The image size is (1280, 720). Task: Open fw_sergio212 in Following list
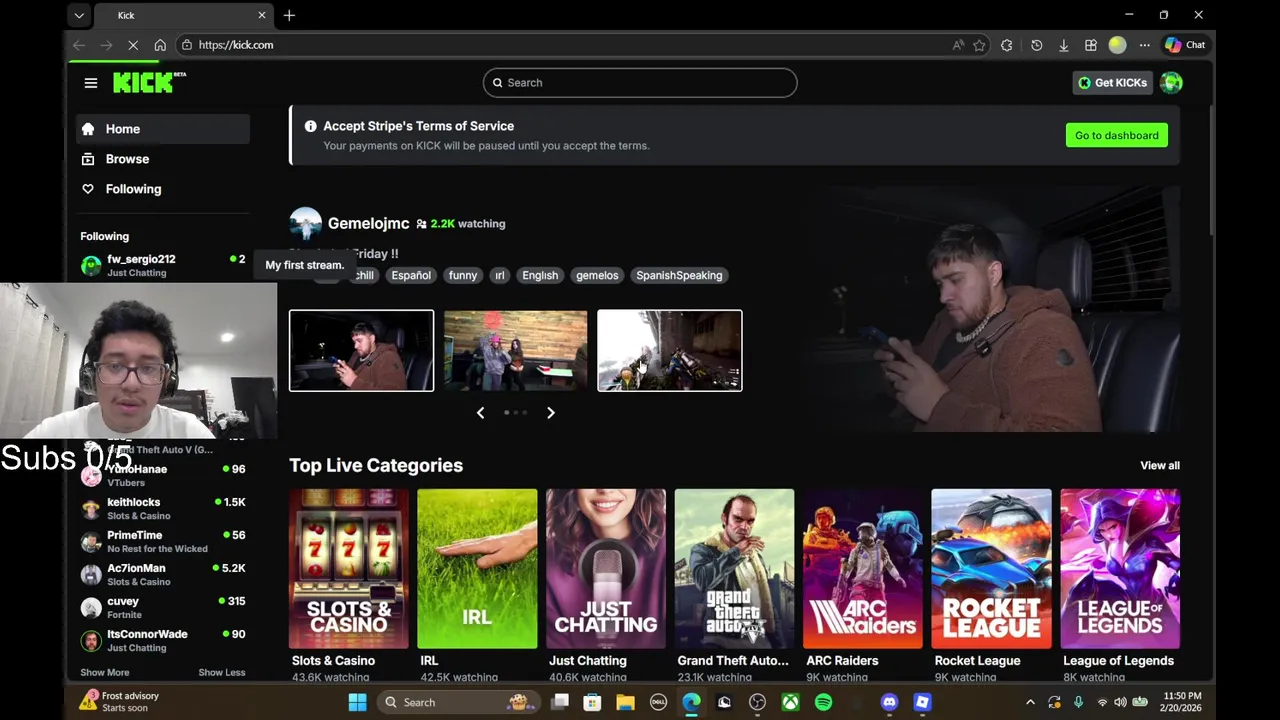coord(163,265)
